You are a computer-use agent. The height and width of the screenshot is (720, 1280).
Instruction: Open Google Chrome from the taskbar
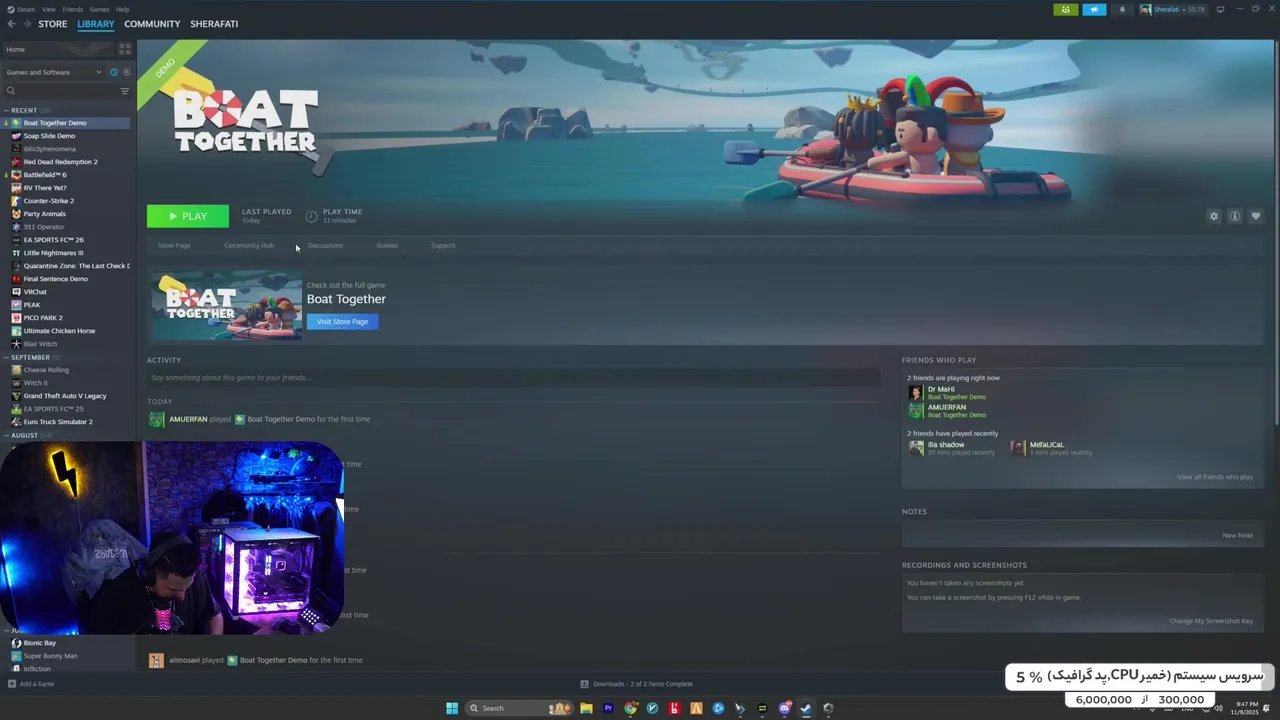[630, 708]
